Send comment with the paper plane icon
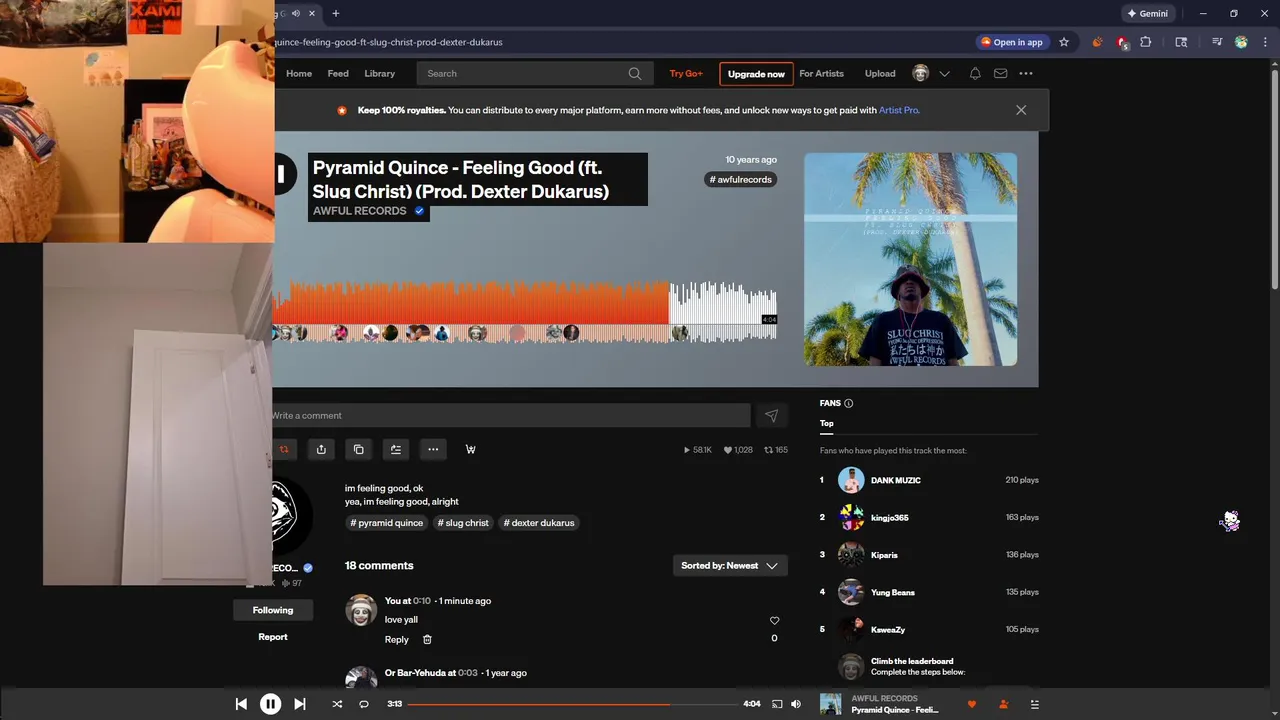This screenshot has height=720, width=1280. (x=771, y=416)
